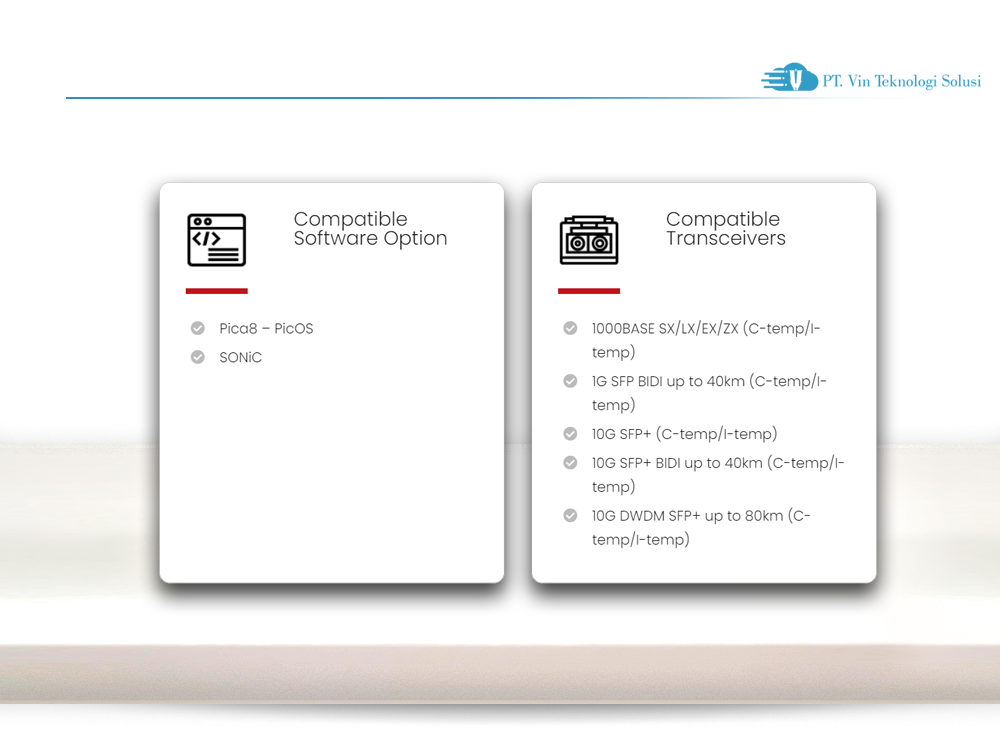Screen dimensions: 1000x750
Task: Toggle the check for 10G SFP+ BIDI
Action: [570, 463]
